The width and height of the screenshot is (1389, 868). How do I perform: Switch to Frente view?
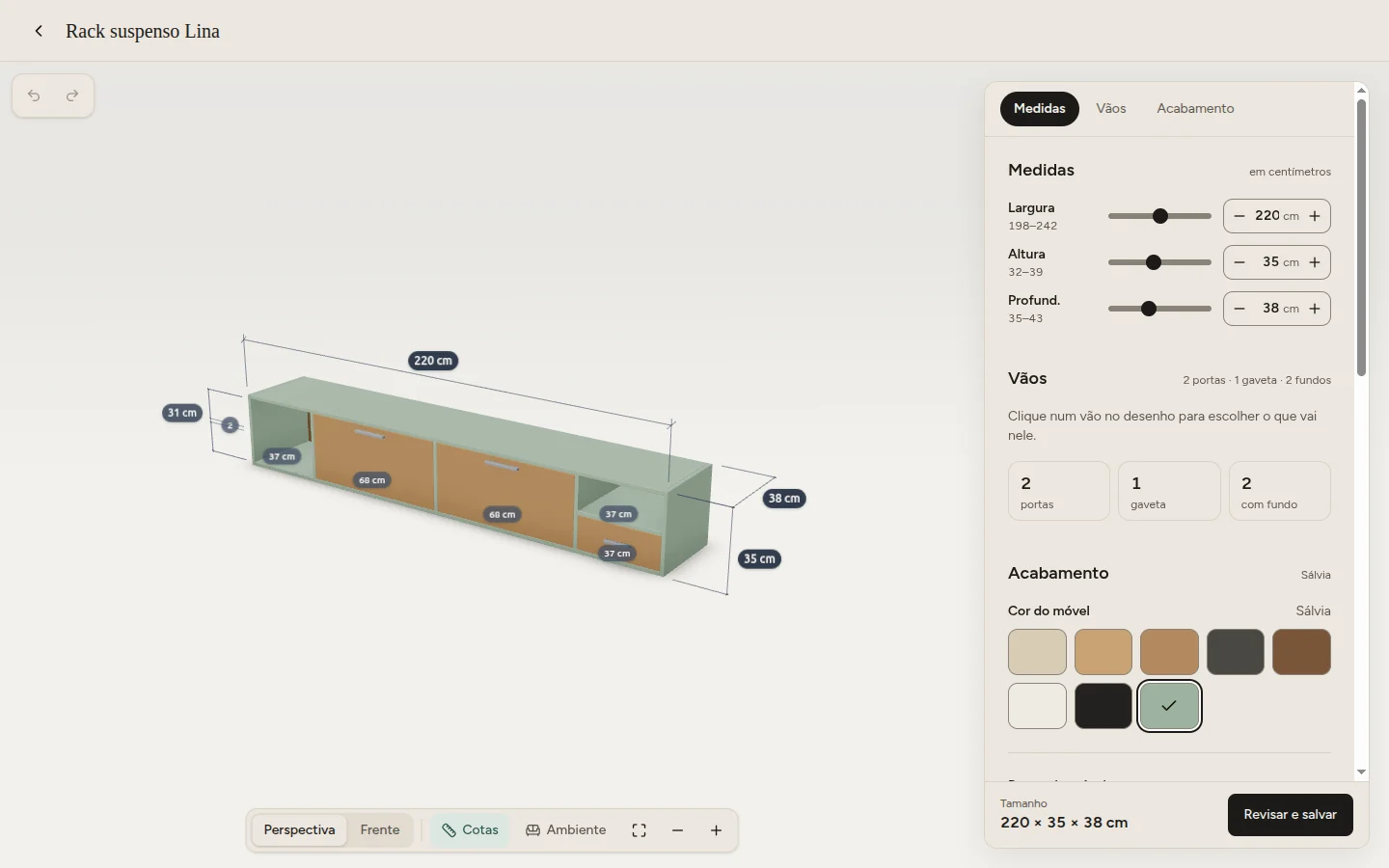coord(380,830)
